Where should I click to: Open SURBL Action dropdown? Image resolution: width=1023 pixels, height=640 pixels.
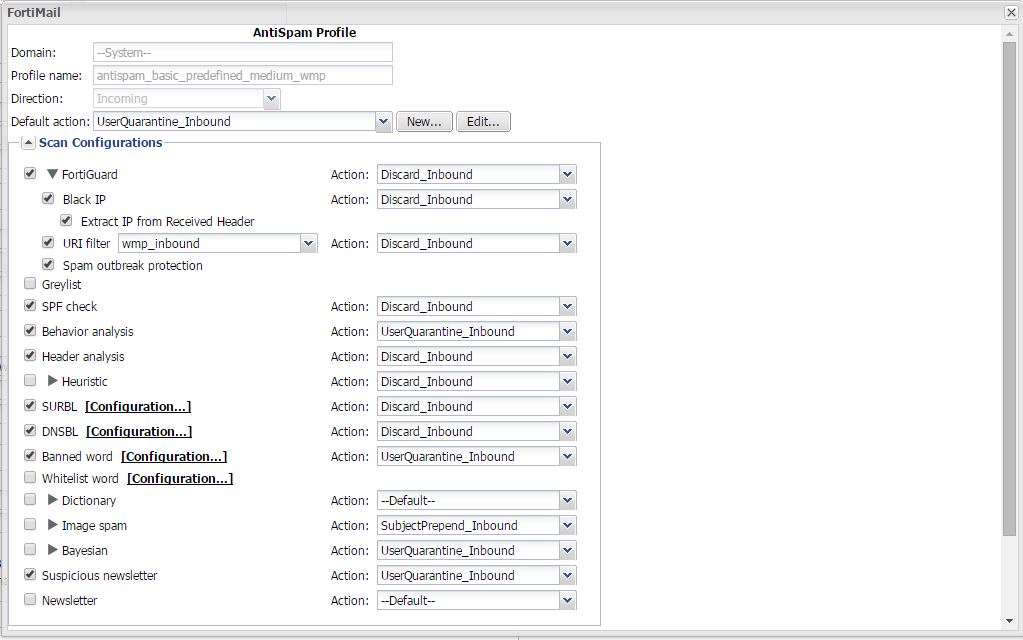(568, 406)
